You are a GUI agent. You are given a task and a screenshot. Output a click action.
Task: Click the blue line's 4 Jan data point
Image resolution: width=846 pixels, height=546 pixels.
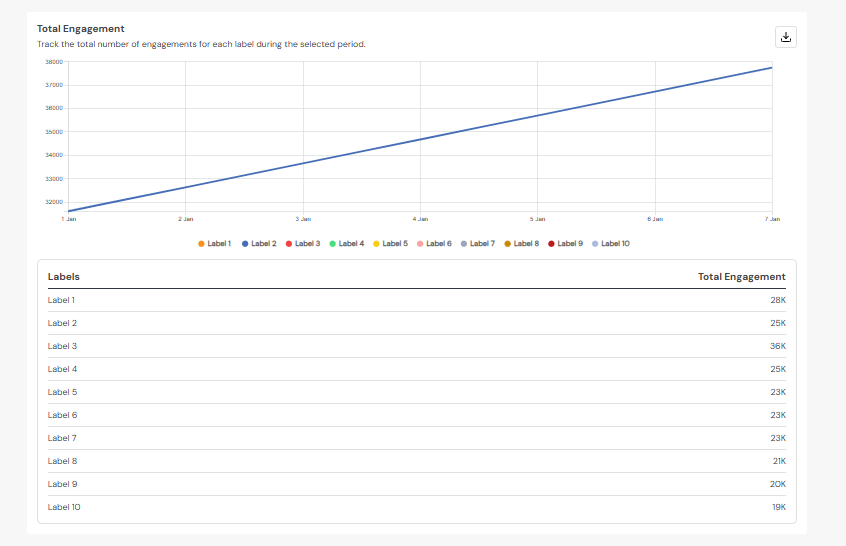click(x=420, y=139)
